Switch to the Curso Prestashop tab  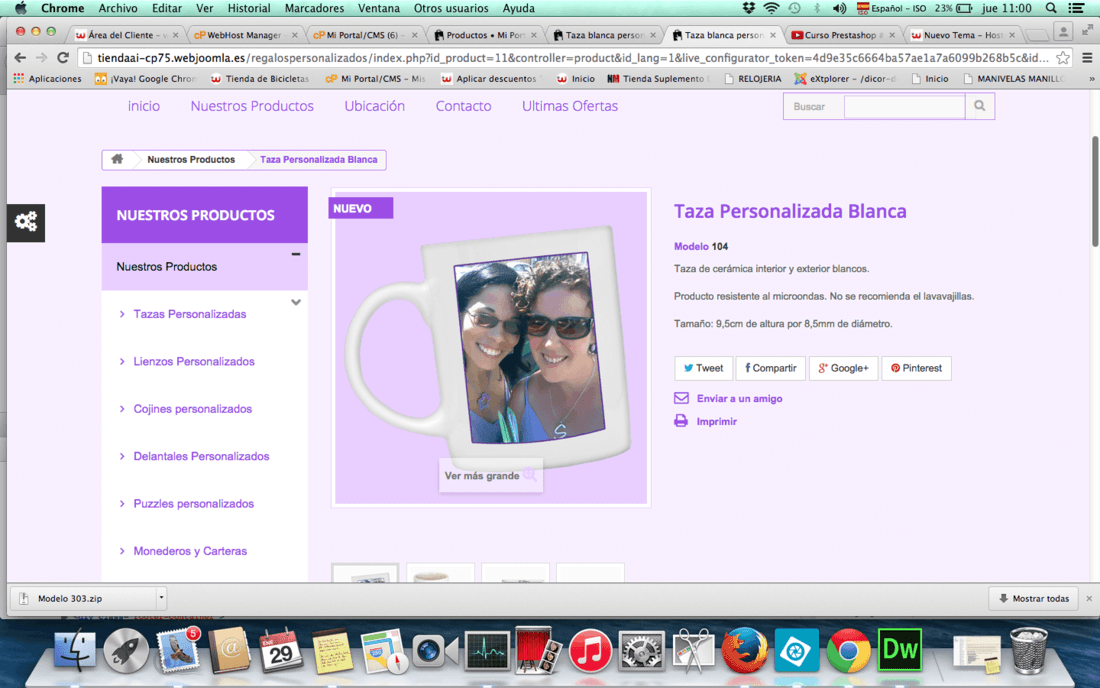tap(842, 34)
